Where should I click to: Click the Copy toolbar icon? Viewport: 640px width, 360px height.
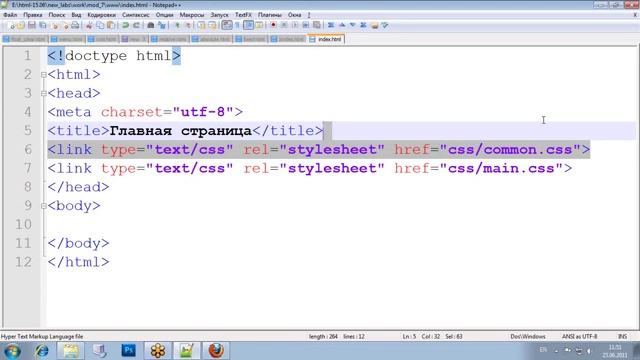[x=100, y=25]
